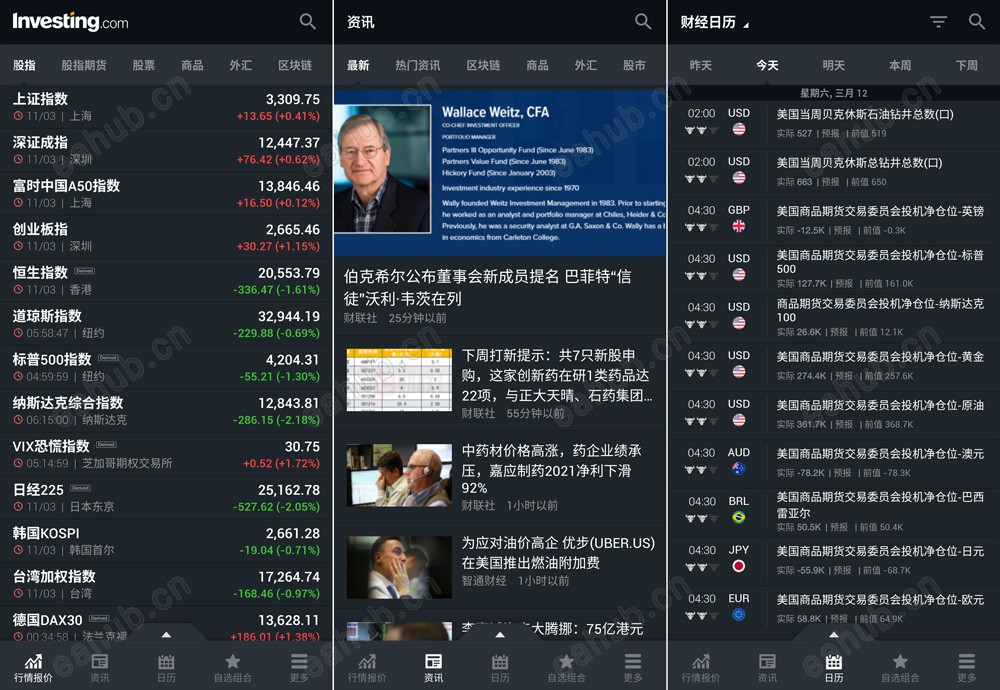Open the 台湾加权指数 quote row
The image size is (1000, 690).
(x=166, y=584)
